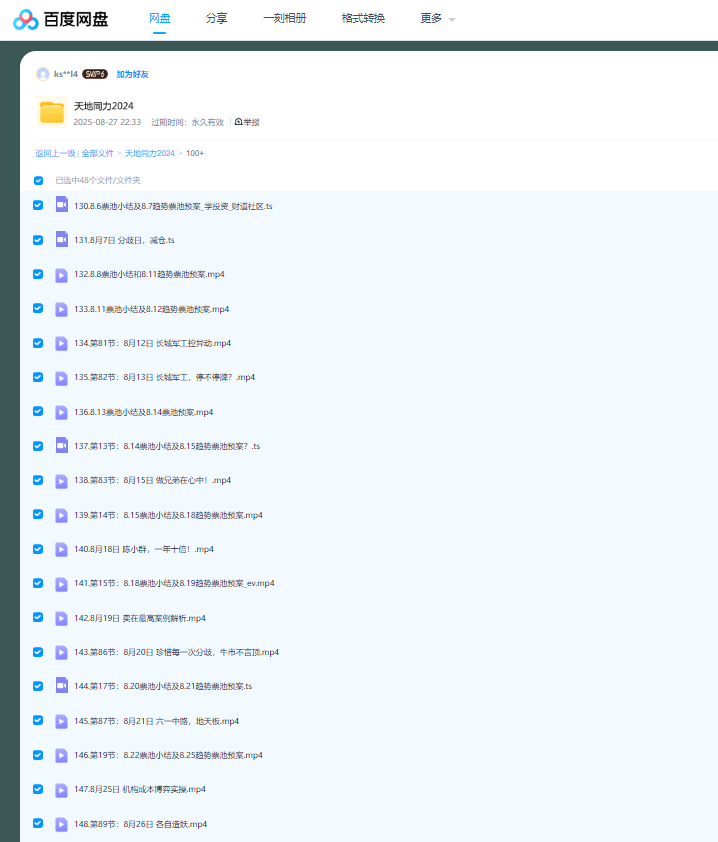
Task: Switch to the 分享 tab
Action: 216,19
